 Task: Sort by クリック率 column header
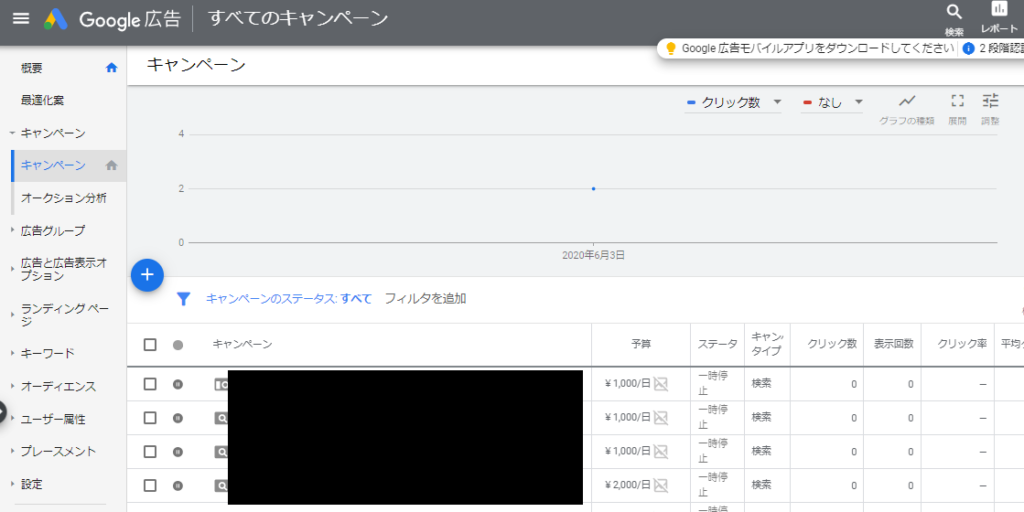[962, 344]
